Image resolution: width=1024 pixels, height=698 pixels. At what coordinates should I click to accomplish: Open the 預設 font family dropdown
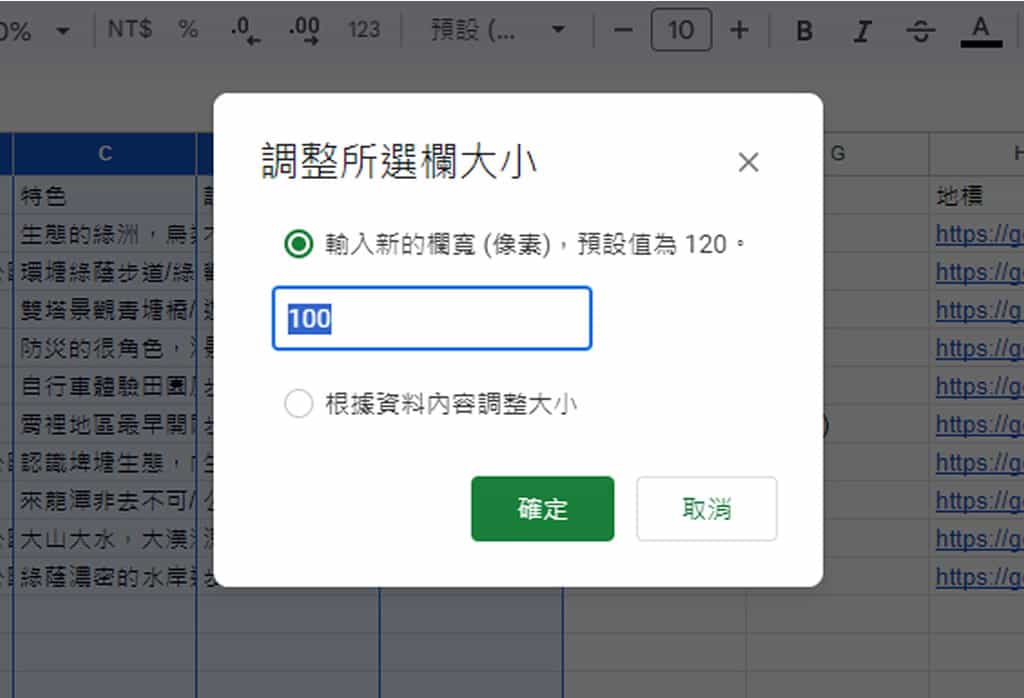(x=497, y=30)
